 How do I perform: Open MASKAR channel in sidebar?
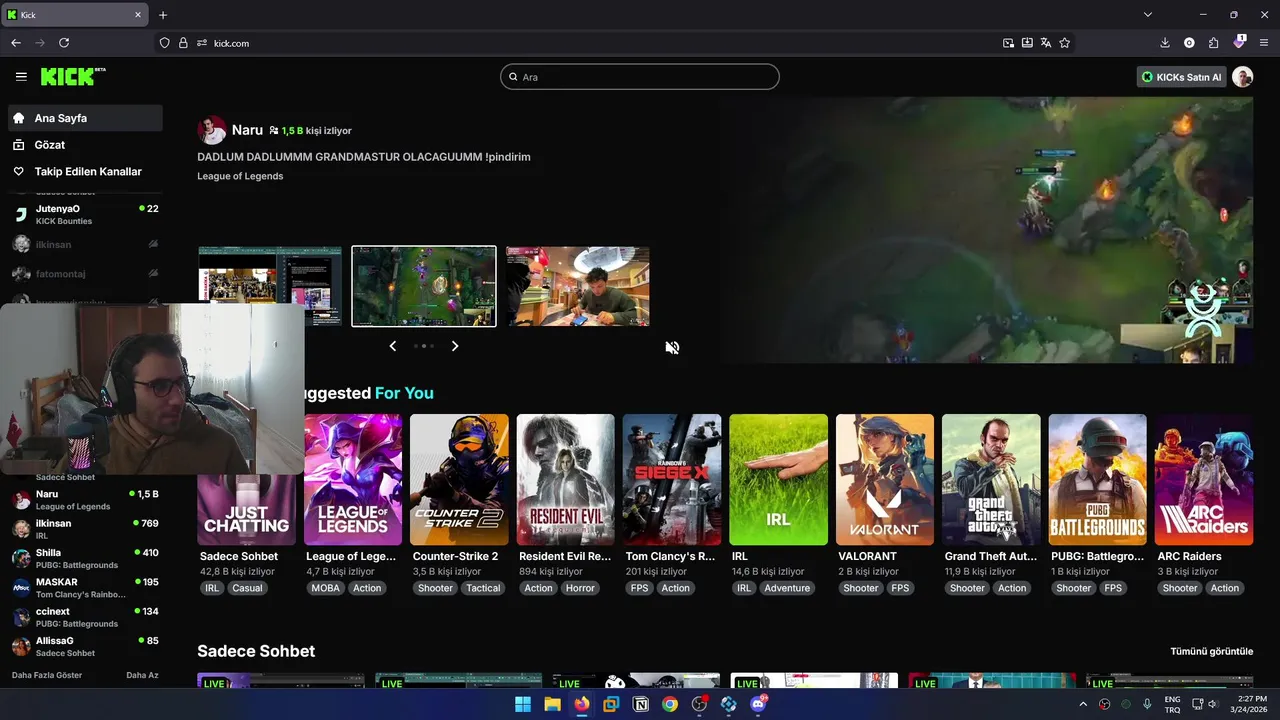tap(85, 588)
